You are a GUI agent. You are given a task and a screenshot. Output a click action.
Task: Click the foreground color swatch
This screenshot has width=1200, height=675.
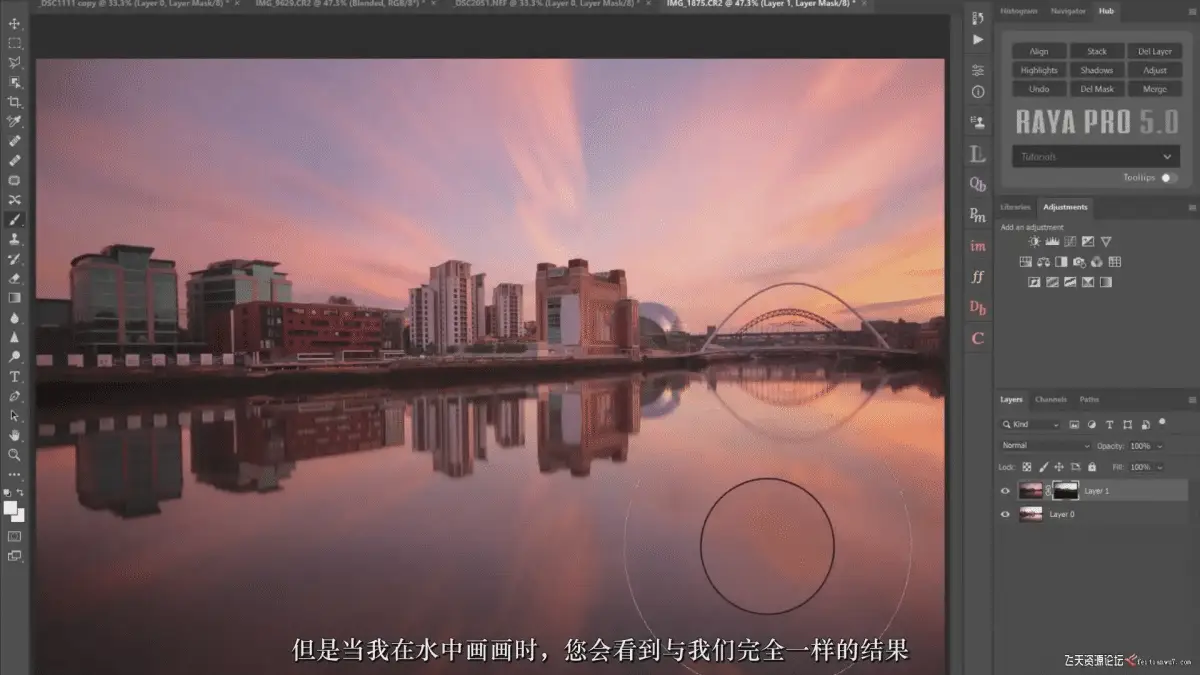[x=12, y=508]
